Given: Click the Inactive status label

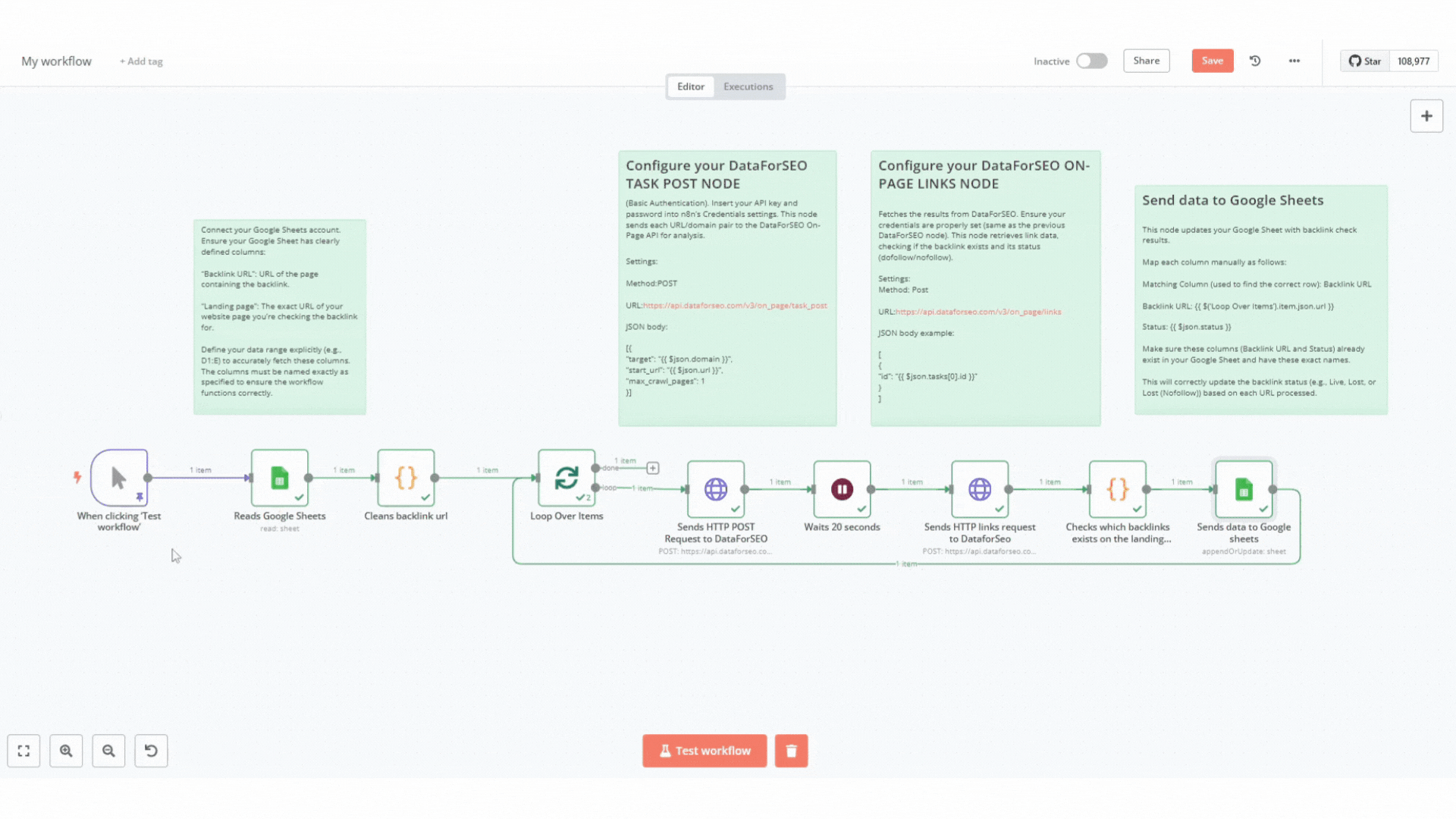Looking at the screenshot, I should (x=1051, y=61).
